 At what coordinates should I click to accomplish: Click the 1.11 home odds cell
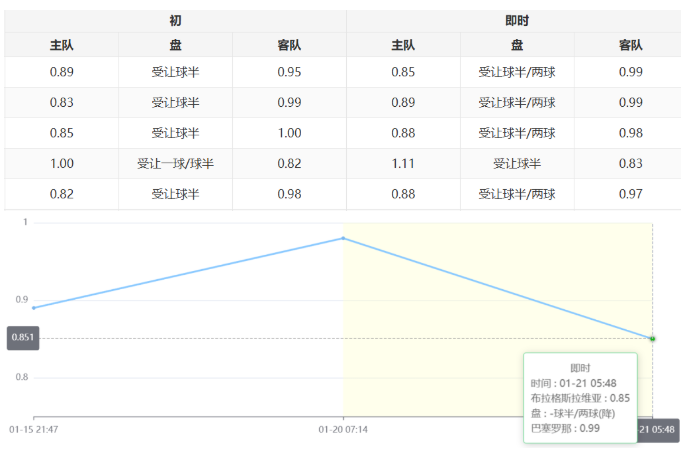[x=403, y=164]
